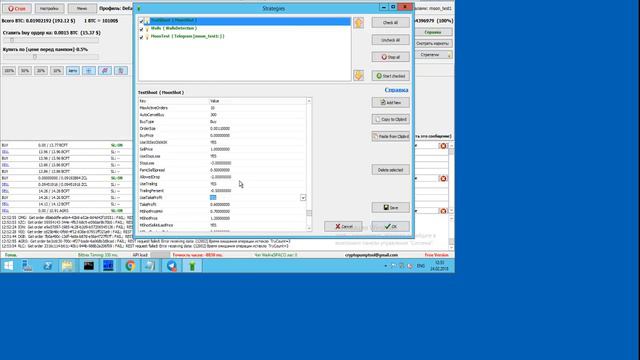Viewport: 640px width, 360px height.
Task: Open Настройки settings in main window
Action: click(49, 8)
